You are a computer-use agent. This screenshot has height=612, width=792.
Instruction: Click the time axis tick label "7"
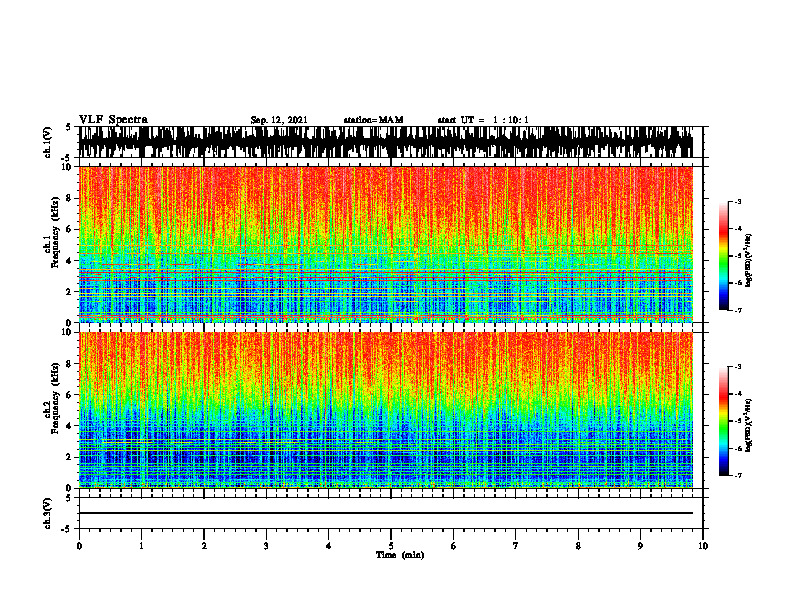pos(516,546)
